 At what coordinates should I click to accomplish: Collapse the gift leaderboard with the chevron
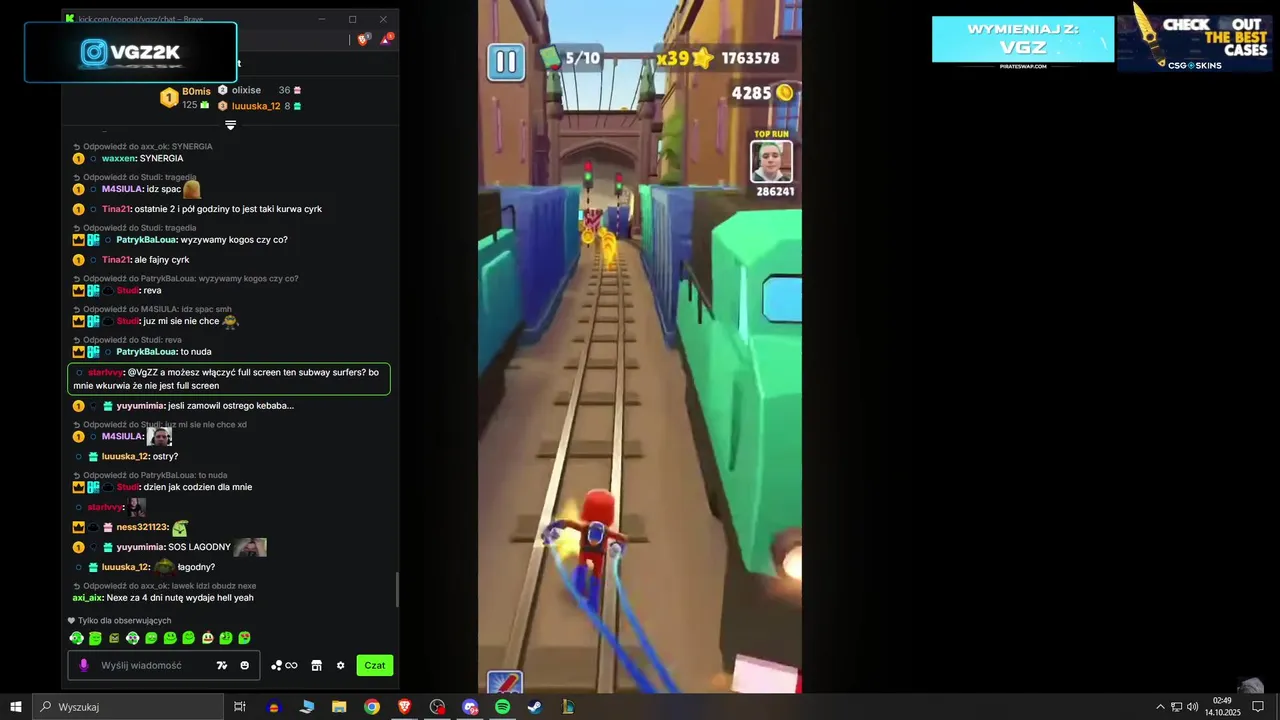[230, 125]
